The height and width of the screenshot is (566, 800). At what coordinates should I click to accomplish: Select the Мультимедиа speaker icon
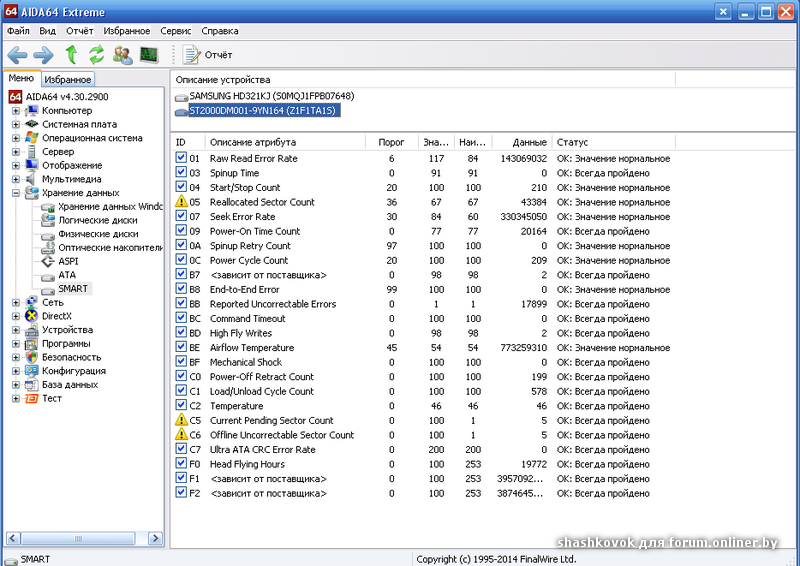[x=32, y=179]
